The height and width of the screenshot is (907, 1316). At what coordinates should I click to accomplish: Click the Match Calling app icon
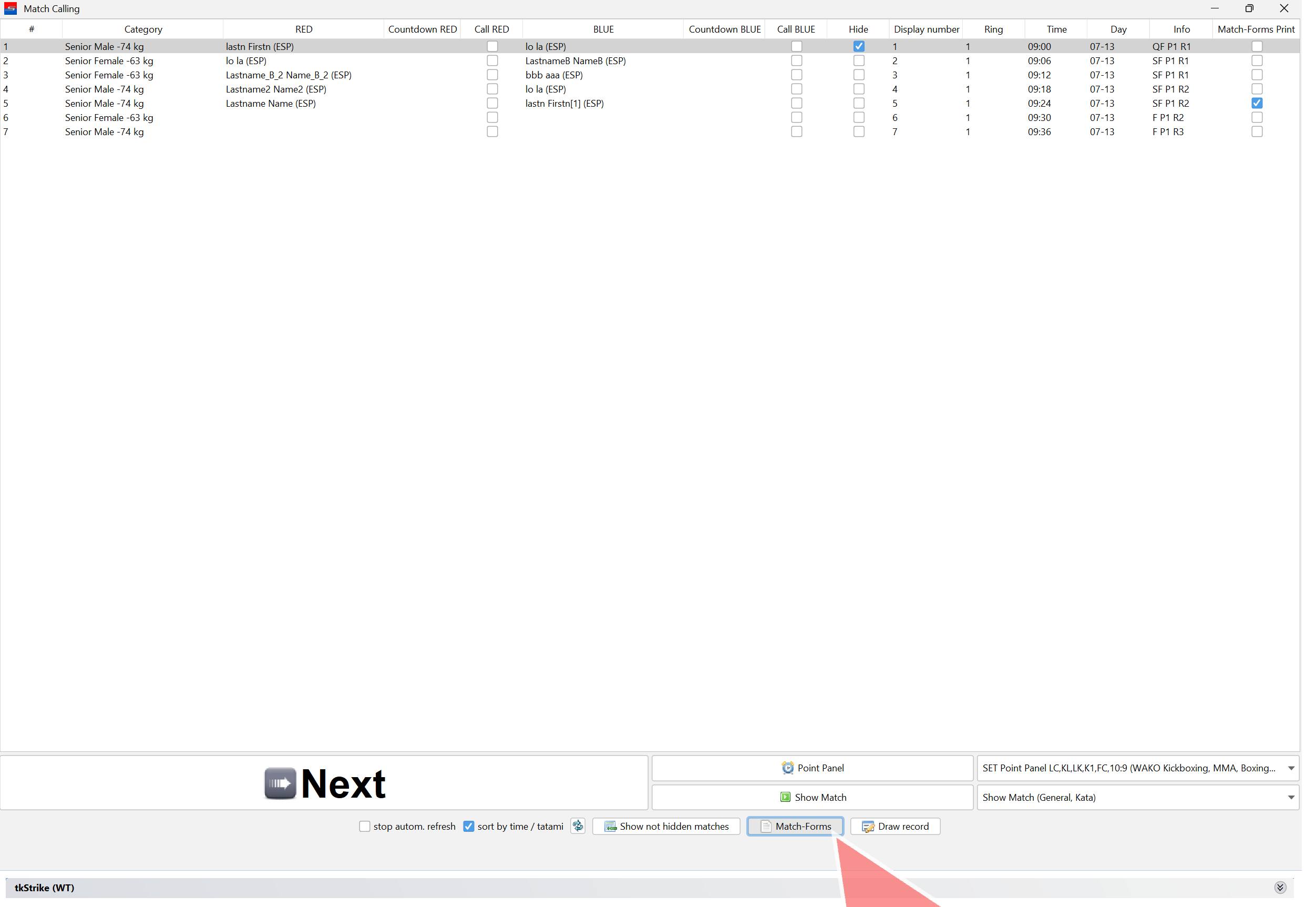click(x=10, y=8)
